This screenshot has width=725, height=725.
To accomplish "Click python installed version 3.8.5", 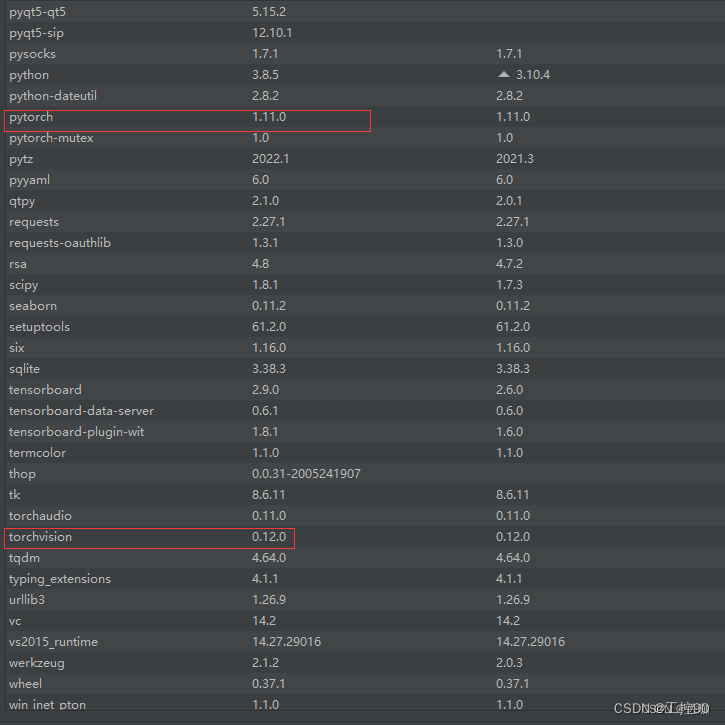I will [x=265, y=74].
